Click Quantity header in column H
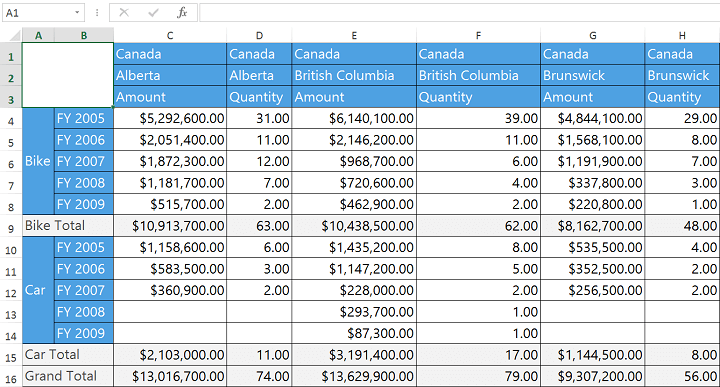 click(x=682, y=97)
